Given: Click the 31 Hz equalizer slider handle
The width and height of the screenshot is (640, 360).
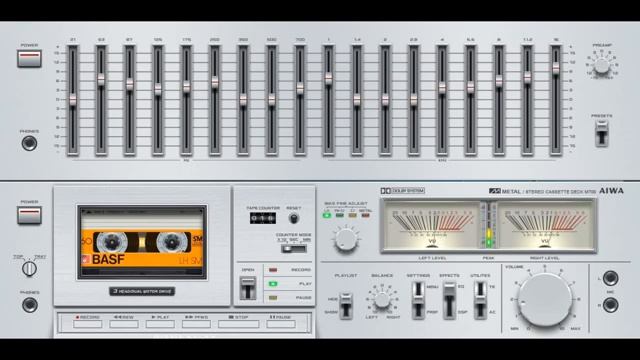Looking at the screenshot, I should 73,100.
